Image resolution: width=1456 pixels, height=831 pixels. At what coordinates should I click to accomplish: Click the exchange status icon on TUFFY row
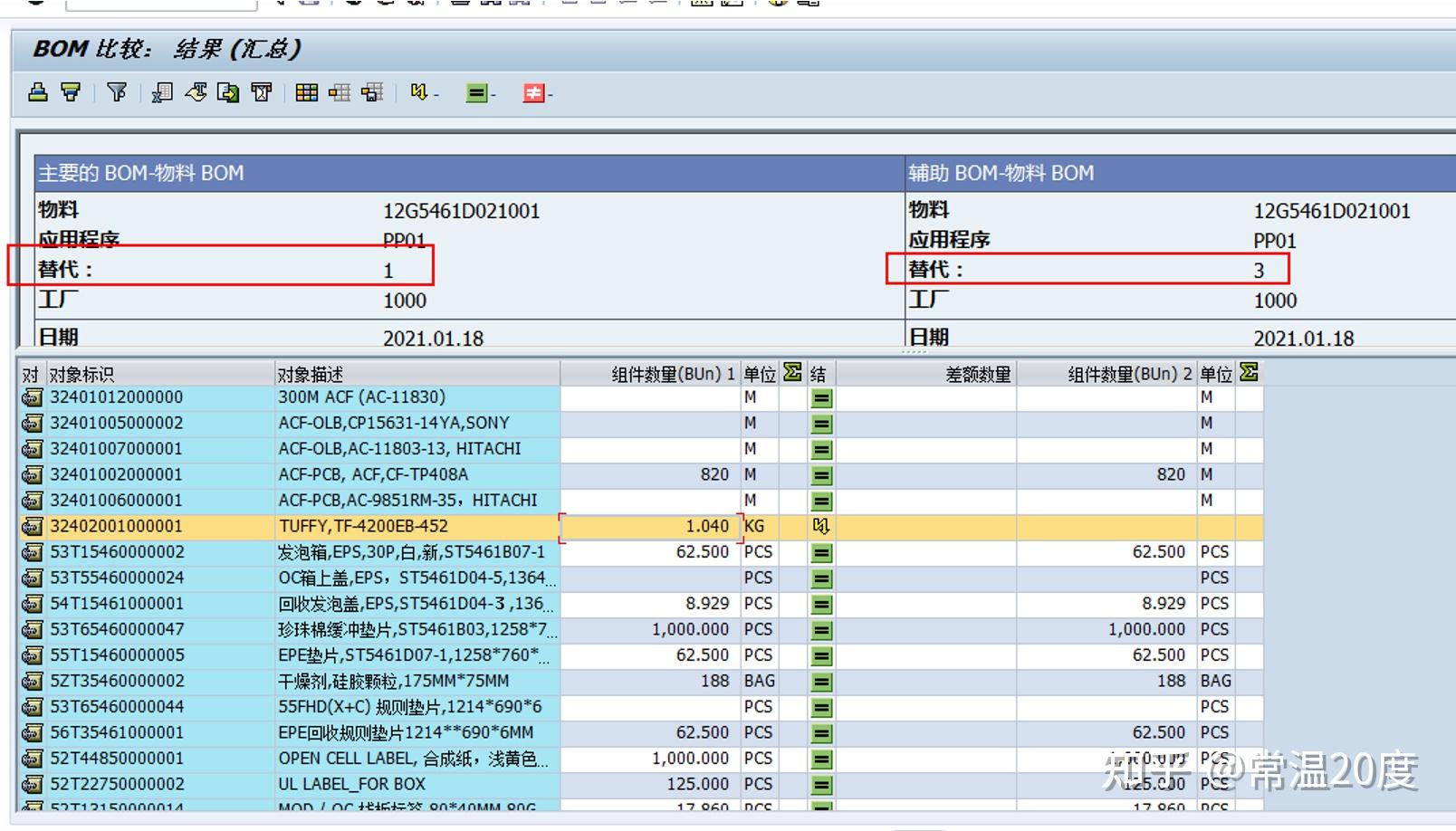coord(820,526)
